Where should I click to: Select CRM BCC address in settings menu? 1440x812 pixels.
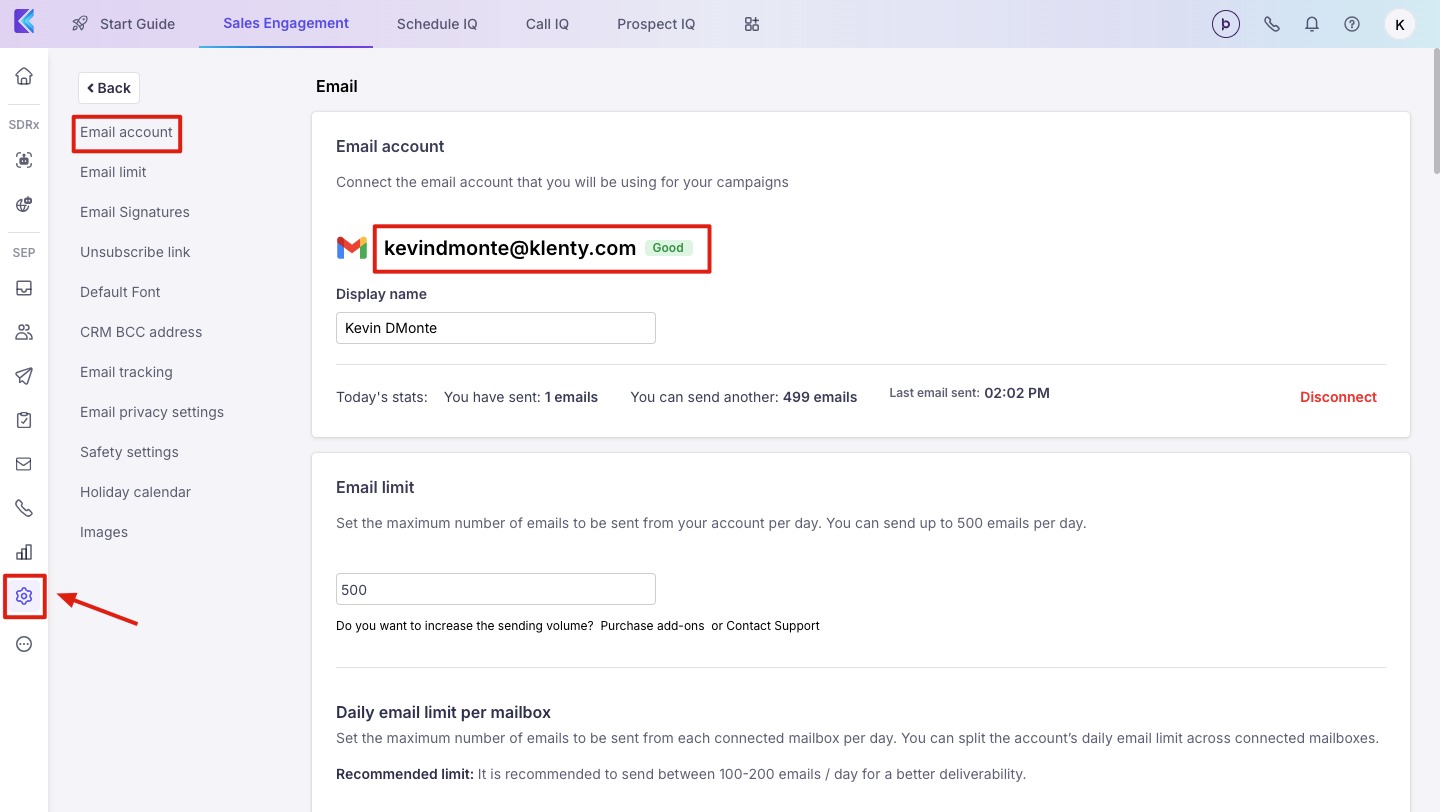(x=141, y=332)
